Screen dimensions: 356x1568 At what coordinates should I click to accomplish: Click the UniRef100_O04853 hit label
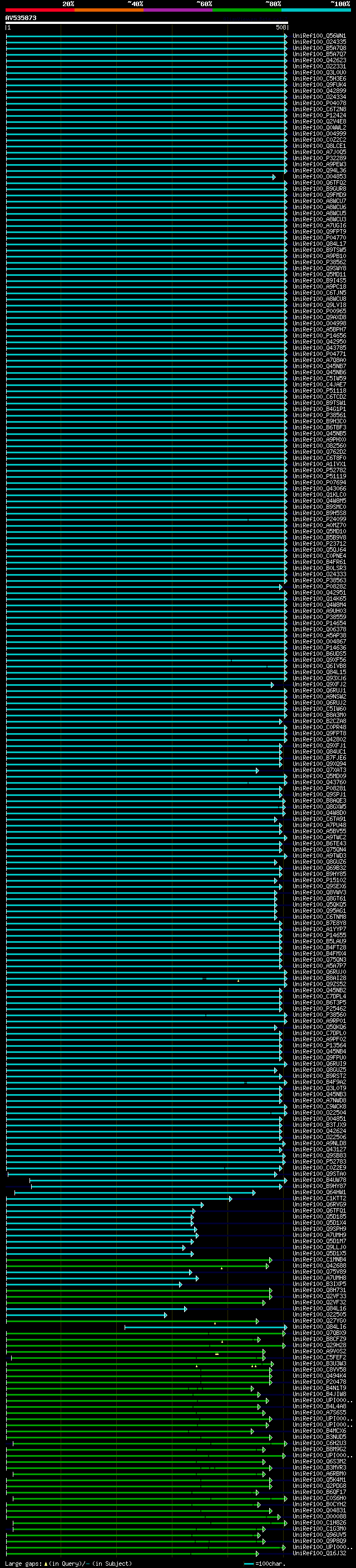point(319,176)
